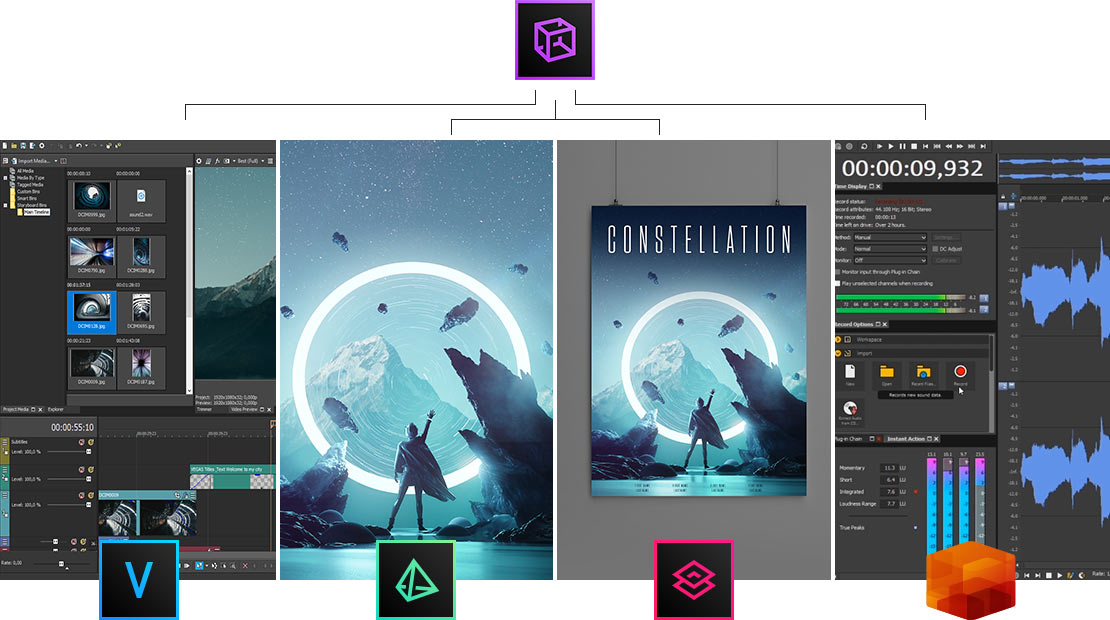Click video preview fx icon
Viewport: 1110px width, 620px height.
click(x=217, y=161)
